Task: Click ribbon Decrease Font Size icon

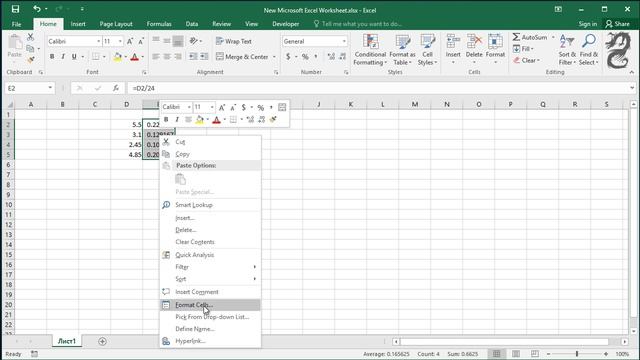Action: pos(141,41)
